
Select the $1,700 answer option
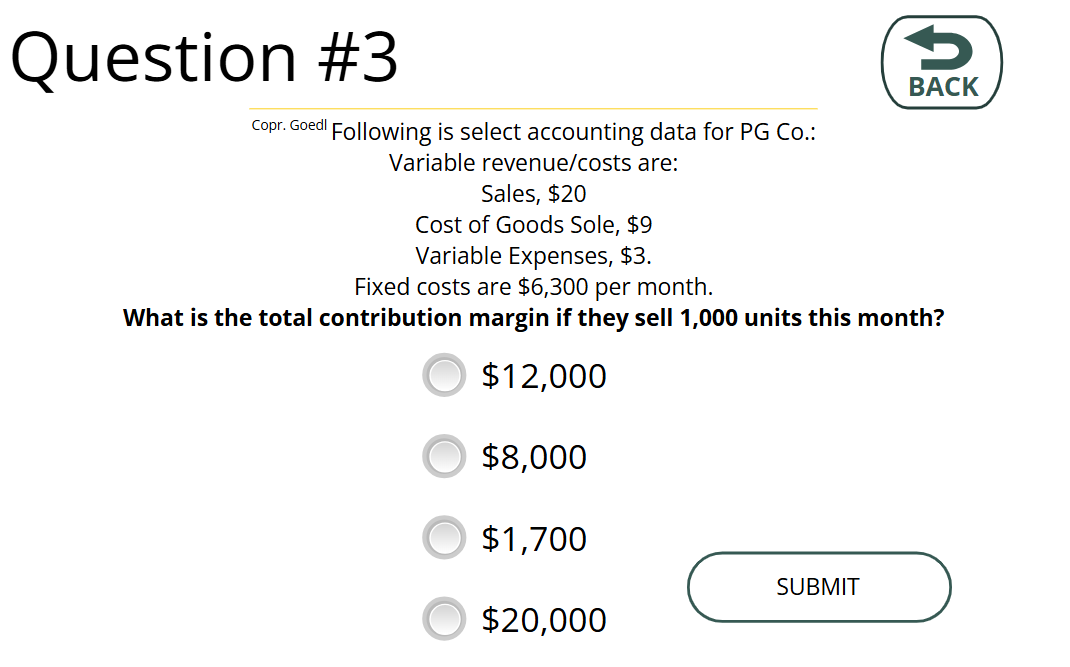pos(444,538)
